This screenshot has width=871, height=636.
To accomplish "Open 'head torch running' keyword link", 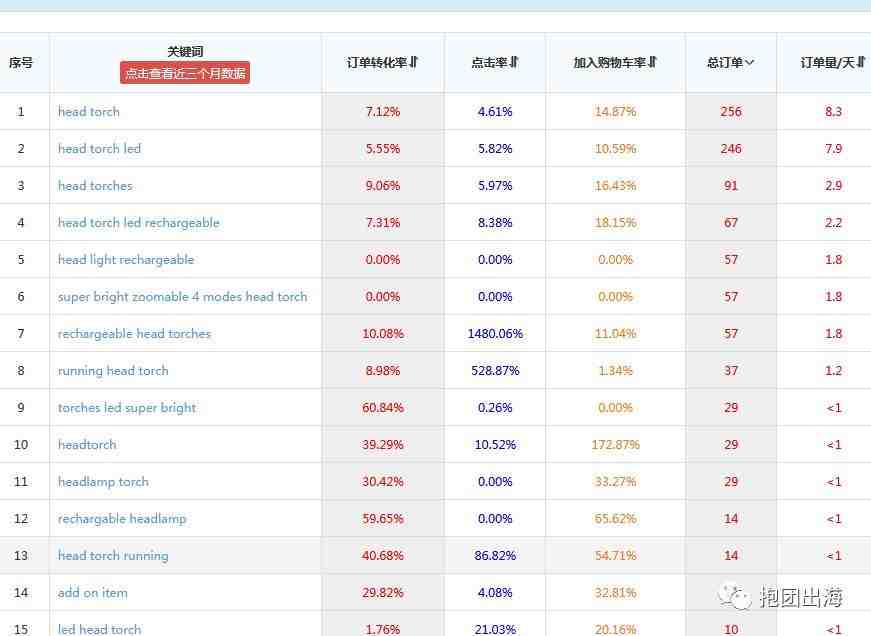I will (x=113, y=555).
